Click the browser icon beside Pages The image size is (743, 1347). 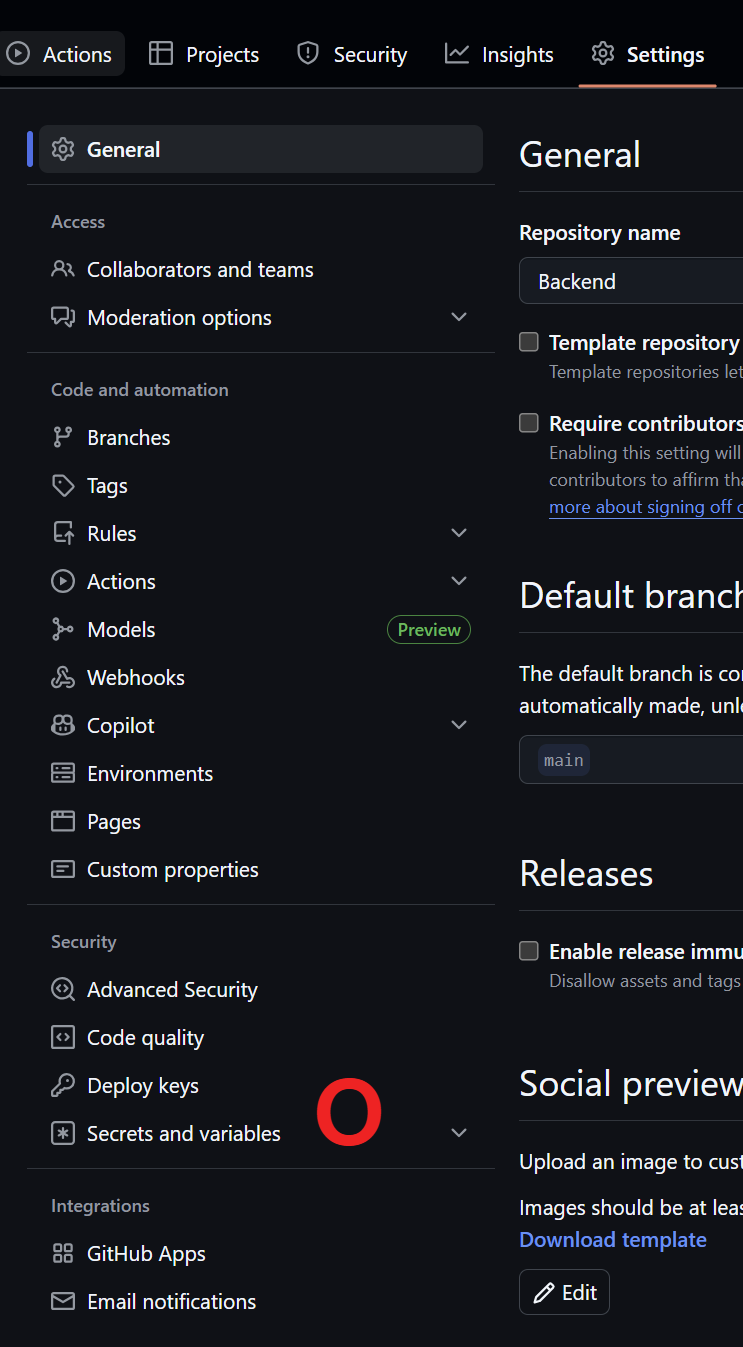63,822
